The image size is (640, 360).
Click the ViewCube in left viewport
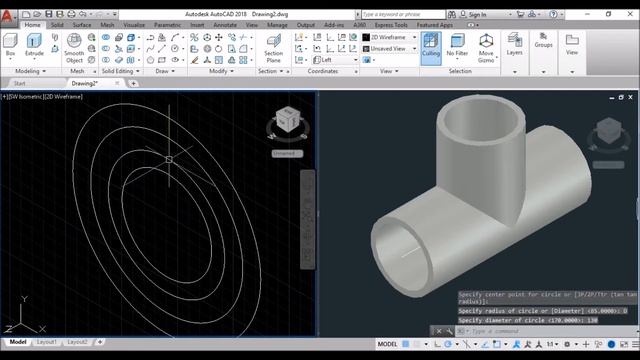[288, 119]
